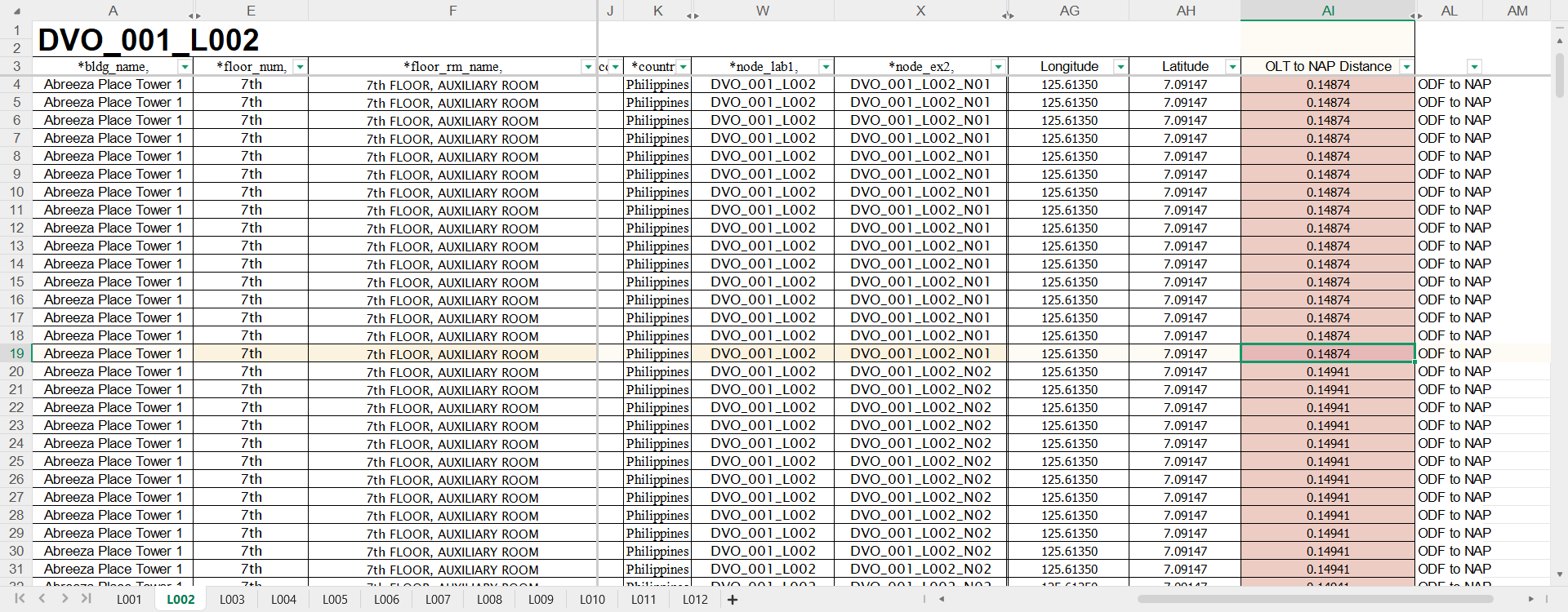
Task: Switch to the L001 sheet tab
Action: pyautogui.click(x=129, y=600)
